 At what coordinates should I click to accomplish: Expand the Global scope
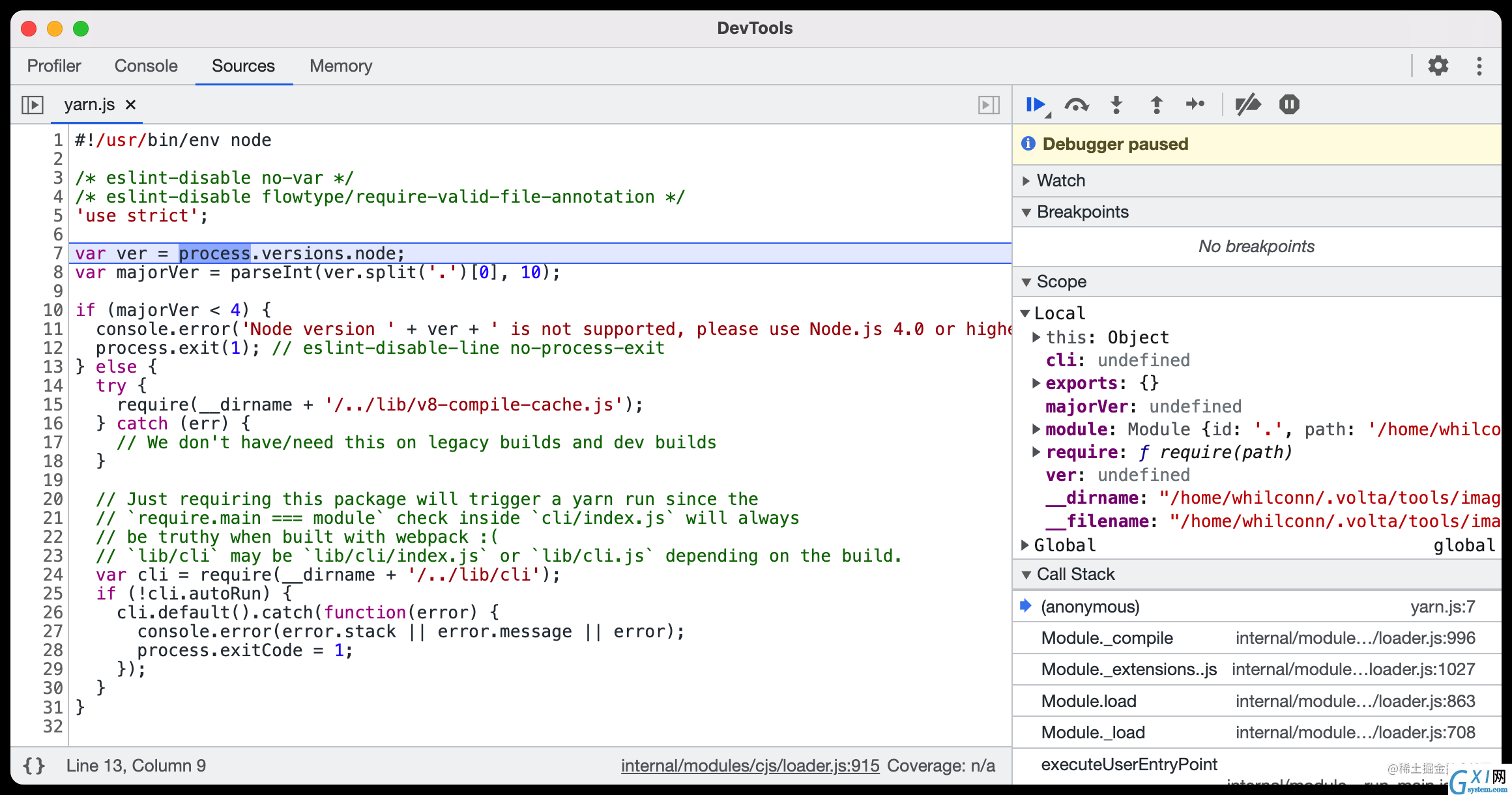tap(1025, 545)
